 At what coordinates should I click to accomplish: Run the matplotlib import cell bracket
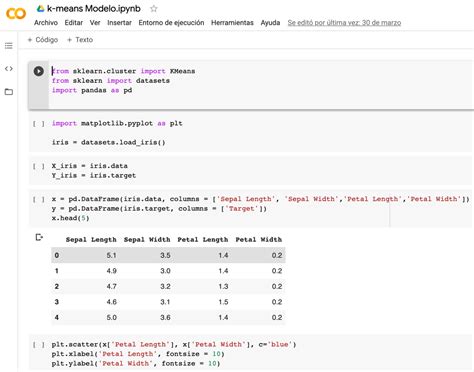(39, 124)
